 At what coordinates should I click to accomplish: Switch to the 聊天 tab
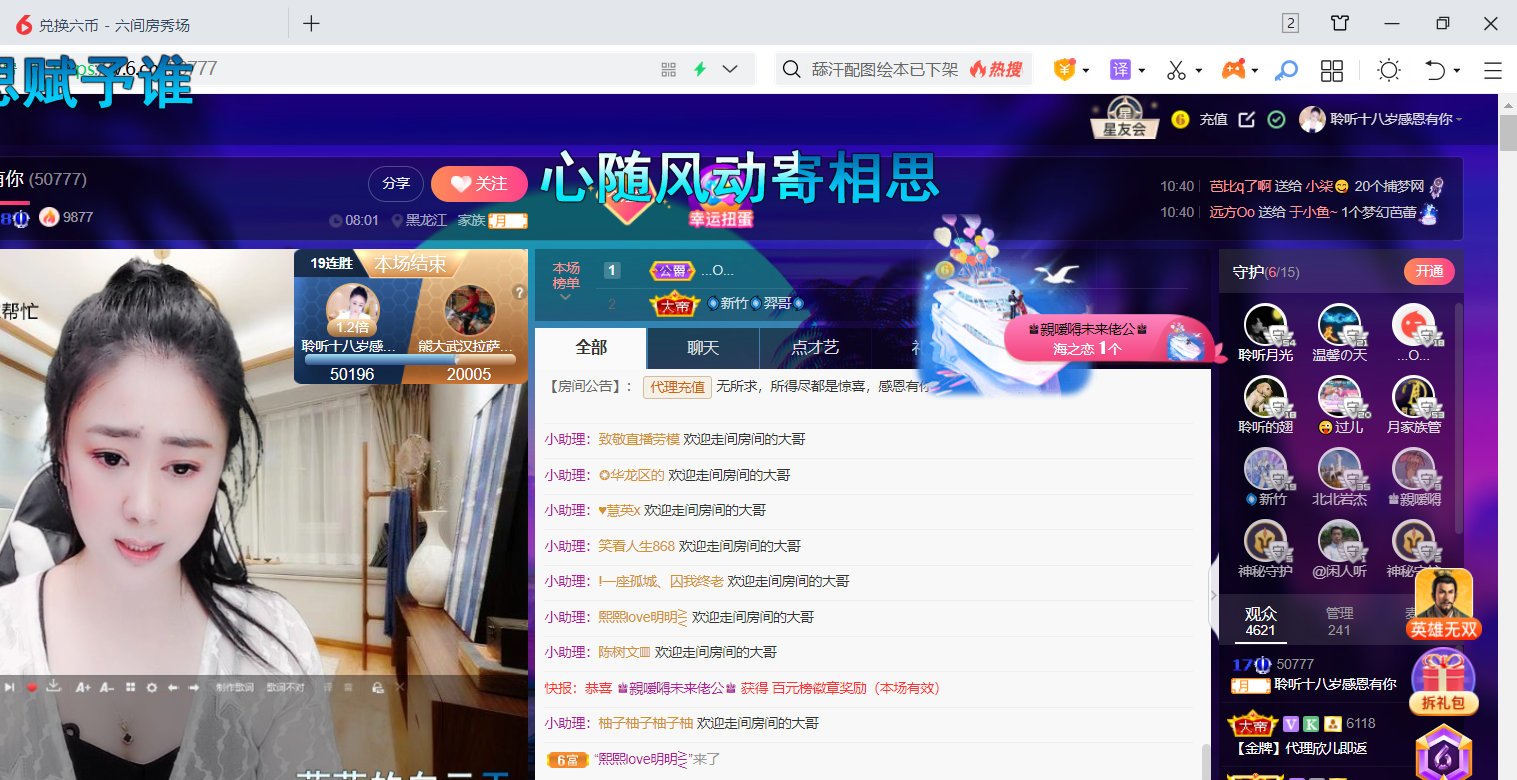(703, 347)
